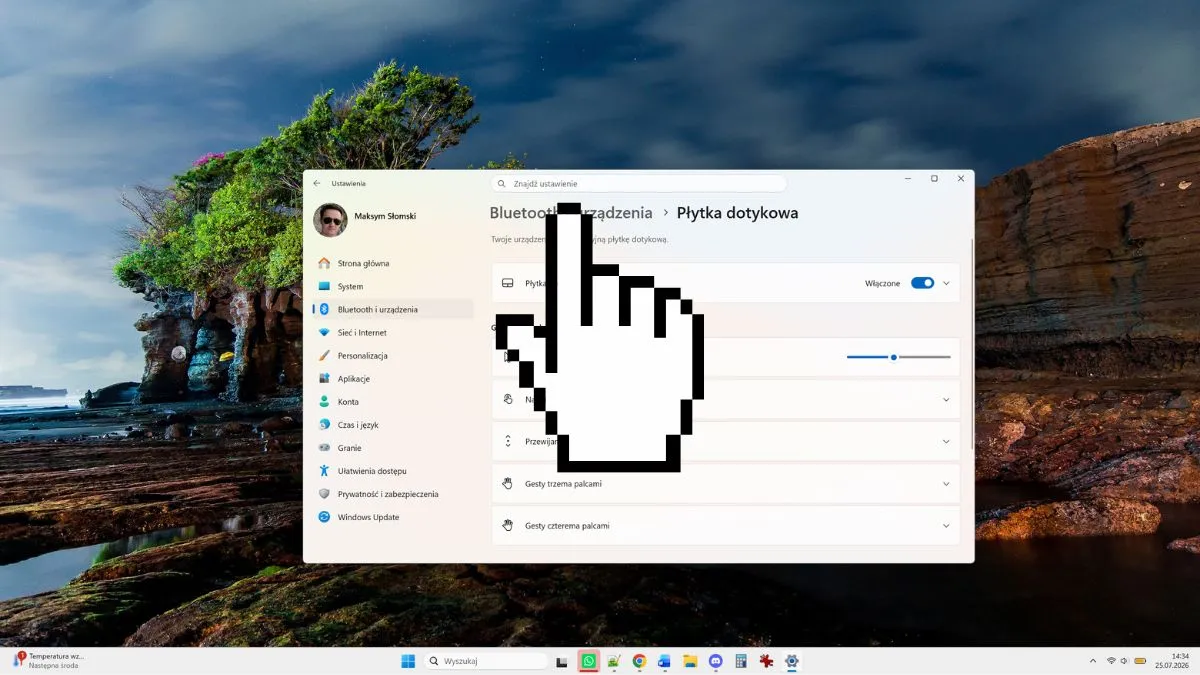Open the System settings category
This screenshot has width=1200, height=675.
coord(392,286)
